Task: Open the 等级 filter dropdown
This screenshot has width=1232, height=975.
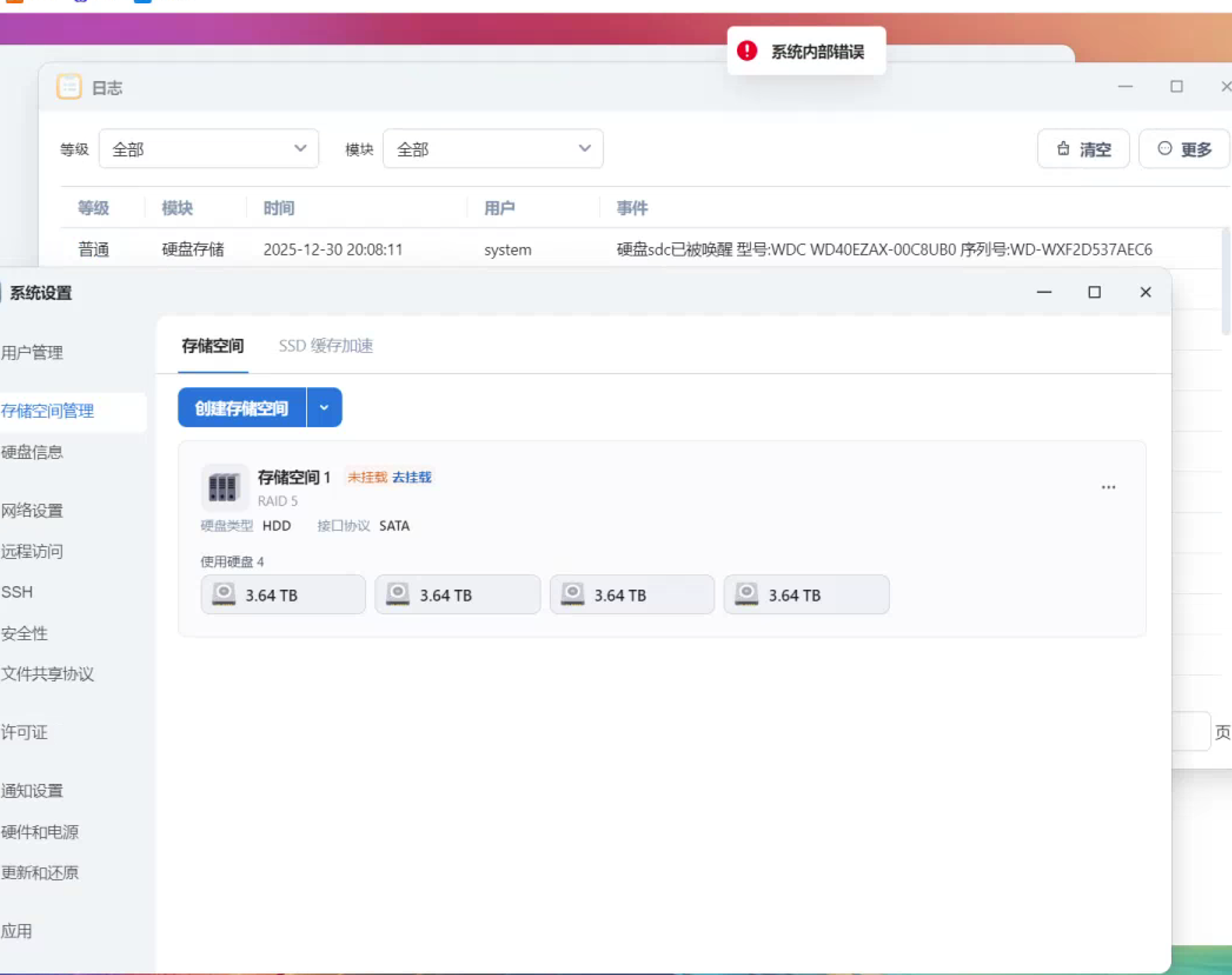Action: pos(208,149)
